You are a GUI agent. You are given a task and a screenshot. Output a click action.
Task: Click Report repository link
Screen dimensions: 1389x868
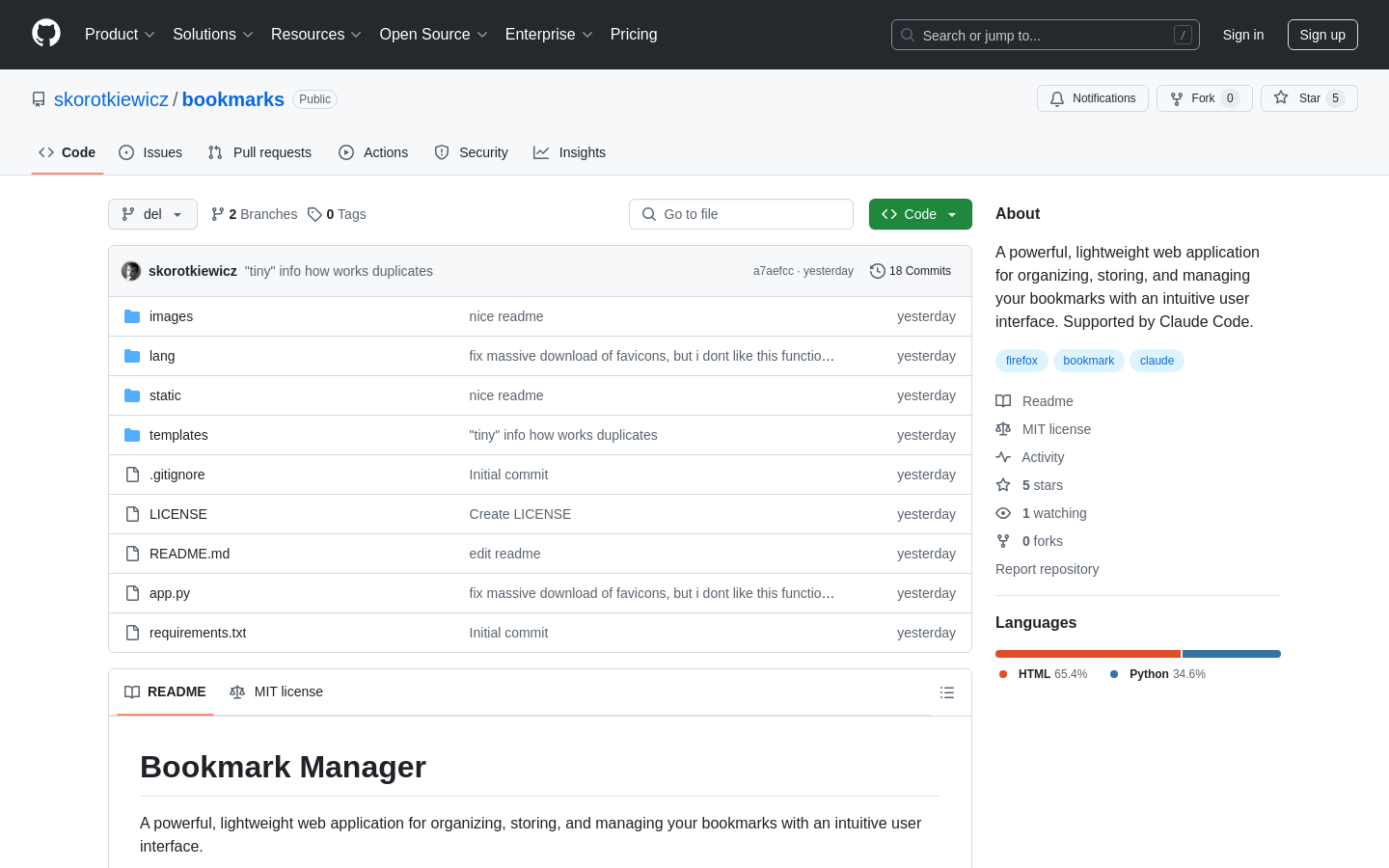pyautogui.click(x=1047, y=569)
